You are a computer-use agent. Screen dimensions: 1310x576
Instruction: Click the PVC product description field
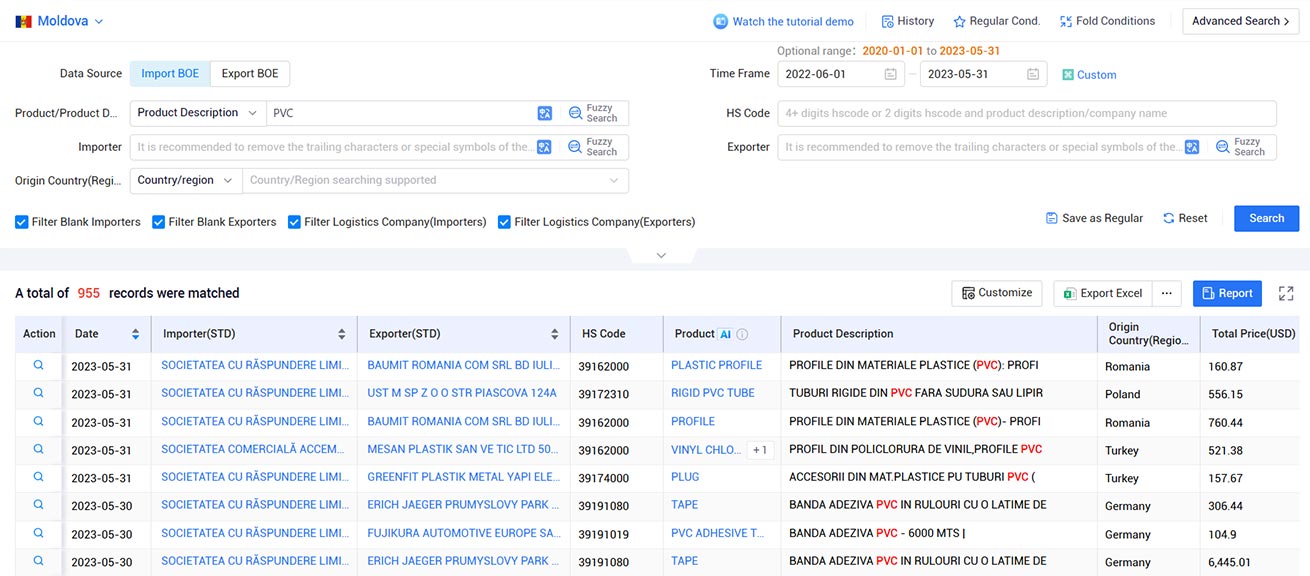point(400,113)
